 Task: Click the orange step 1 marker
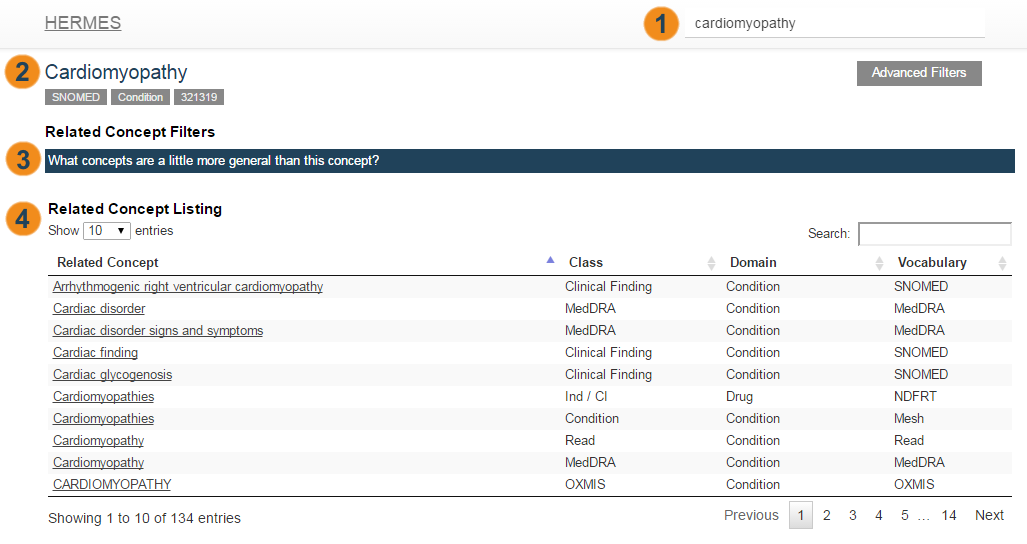tap(659, 24)
